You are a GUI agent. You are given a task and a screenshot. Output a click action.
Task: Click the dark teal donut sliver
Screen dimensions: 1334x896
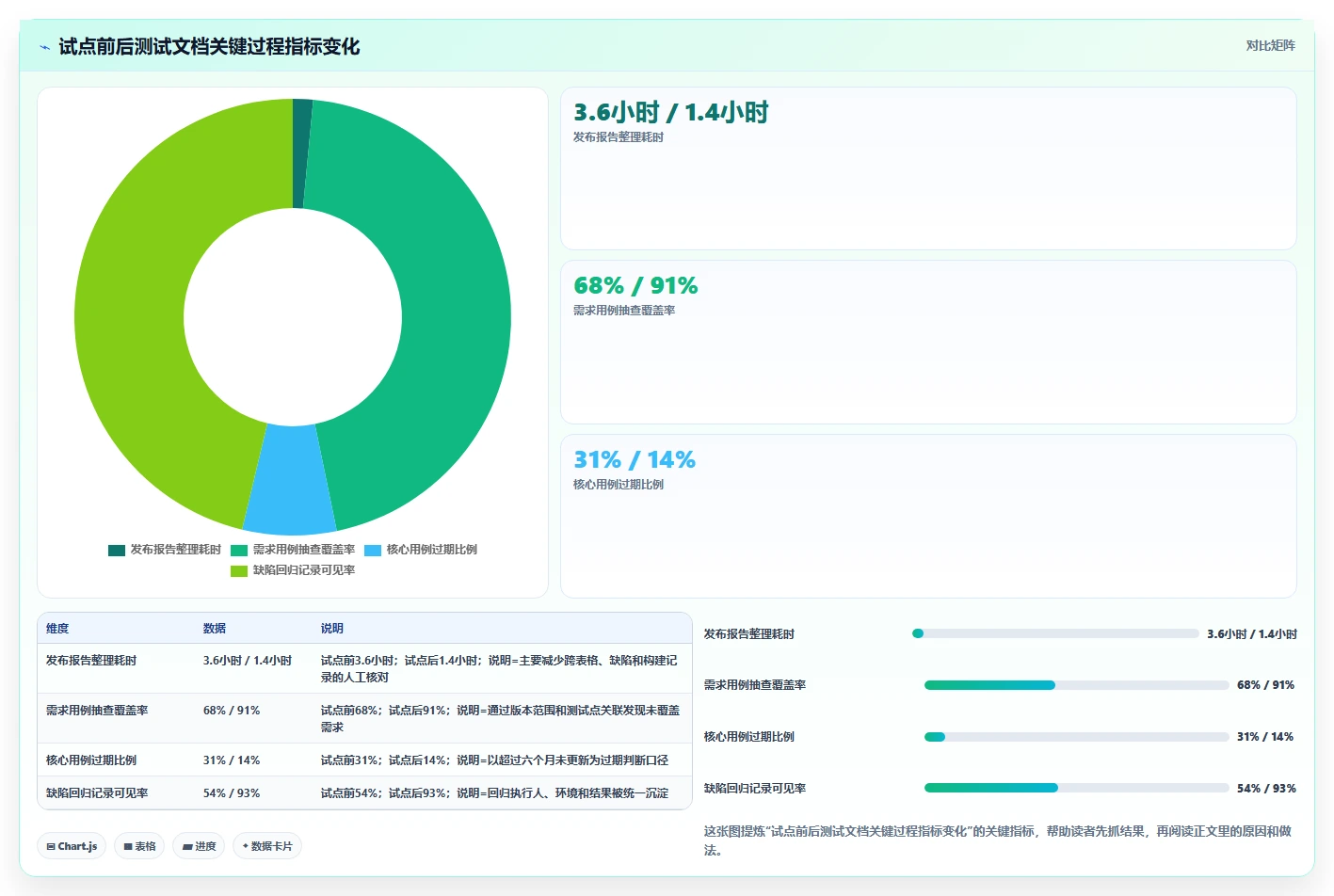click(x=301, y=152)
